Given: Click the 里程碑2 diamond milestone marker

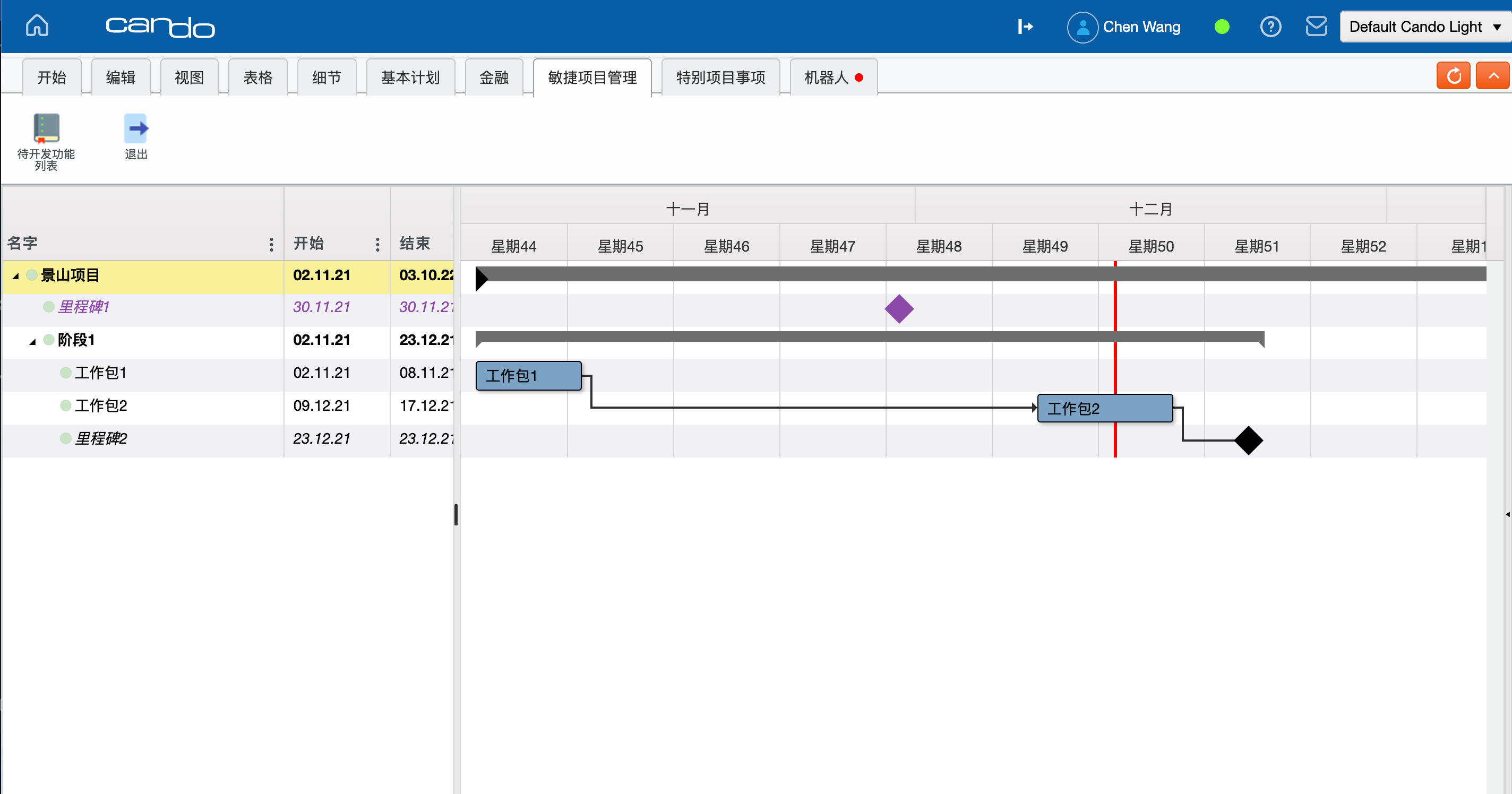Looking at the screenshot, I should click(1248, 440).
